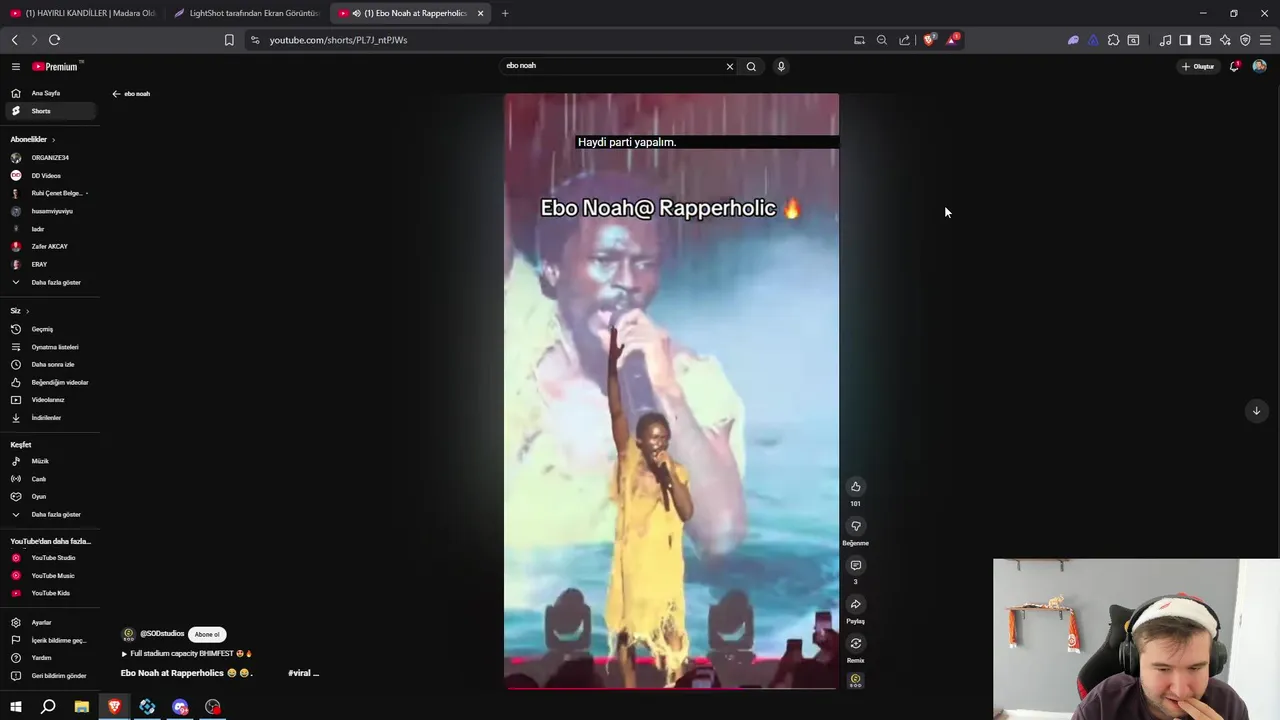This screenshot has width=1280, height=720.
Task: Switch to LightShot tab
Action: pos(247,13)
